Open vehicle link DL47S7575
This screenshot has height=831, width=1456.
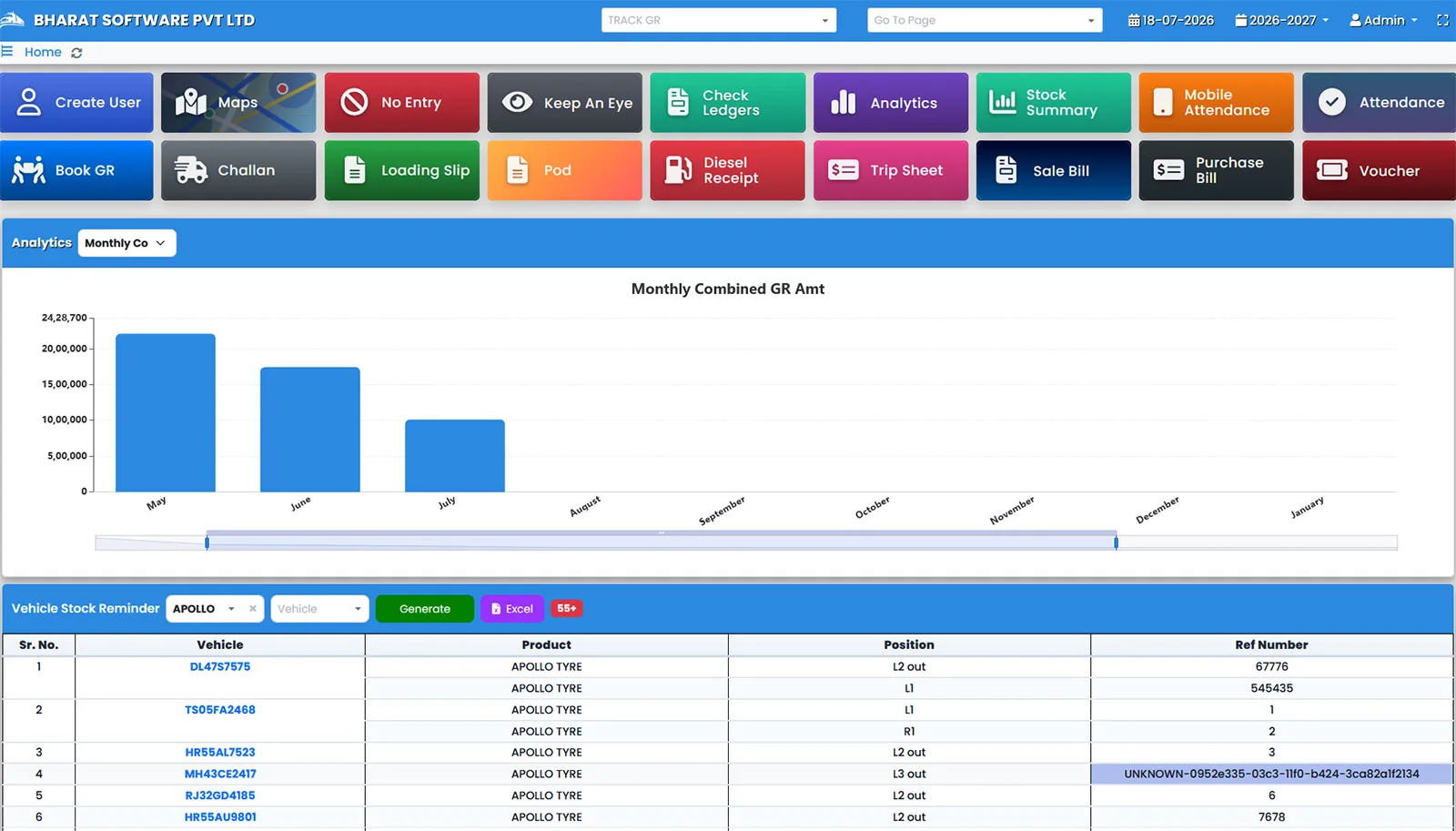[x=220, y=667]
